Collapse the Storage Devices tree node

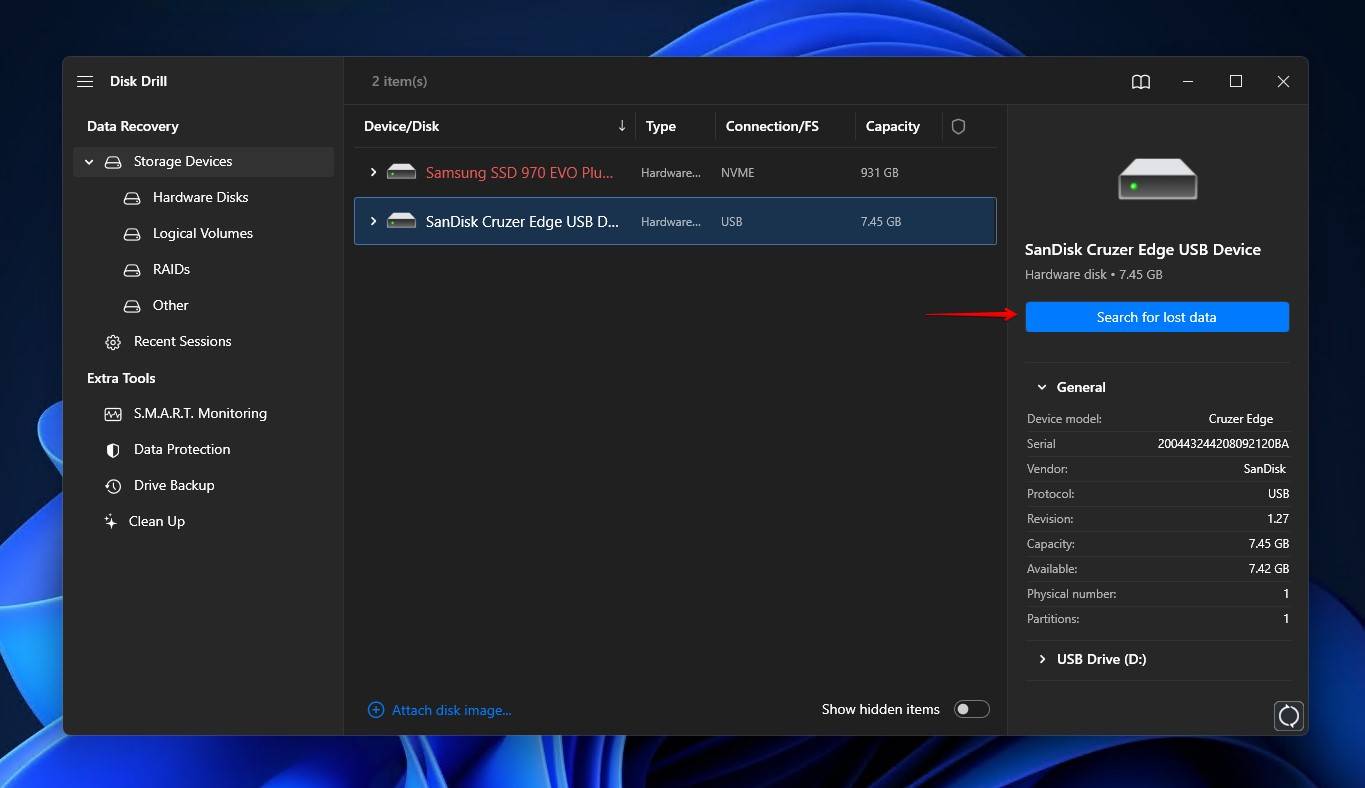pyautogui.click(x=89, y=162)
